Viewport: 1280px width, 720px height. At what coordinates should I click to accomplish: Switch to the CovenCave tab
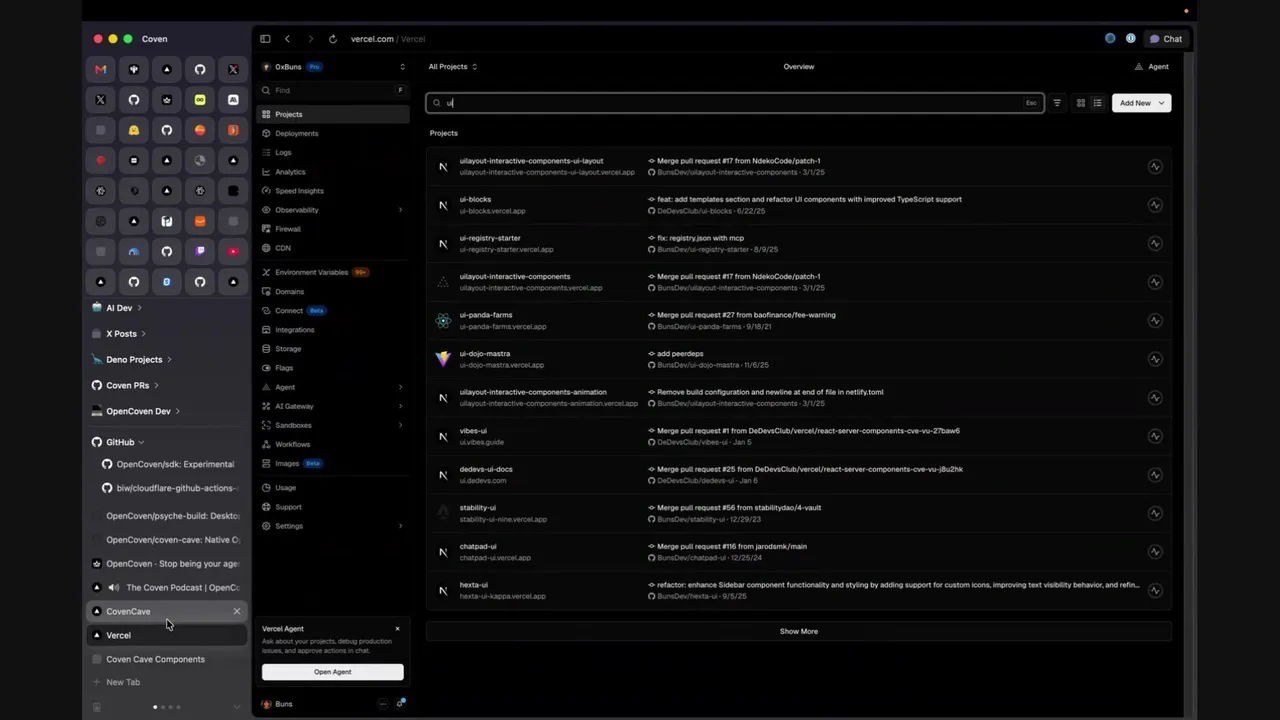click(x=167, y=611)
